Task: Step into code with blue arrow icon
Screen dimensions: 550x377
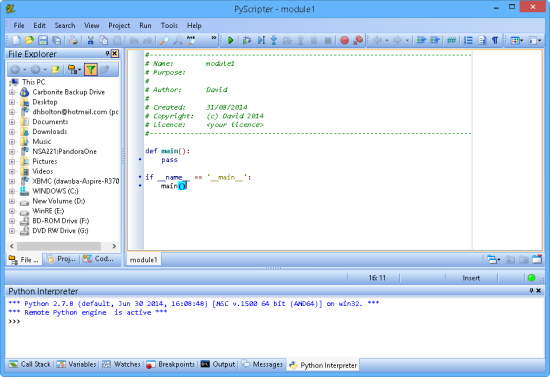Action: pos(274,41)
